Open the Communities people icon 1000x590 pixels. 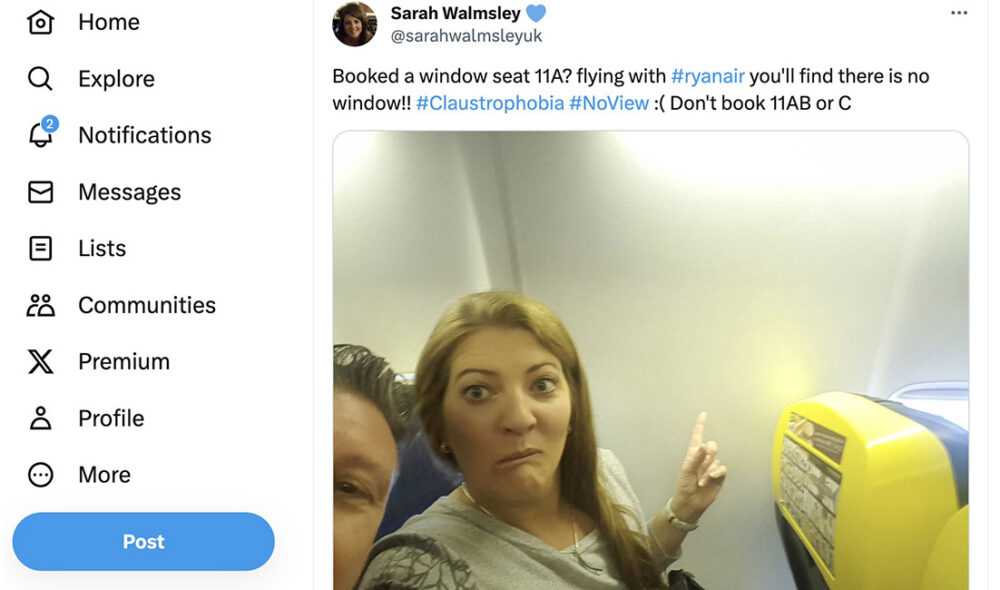40,305
